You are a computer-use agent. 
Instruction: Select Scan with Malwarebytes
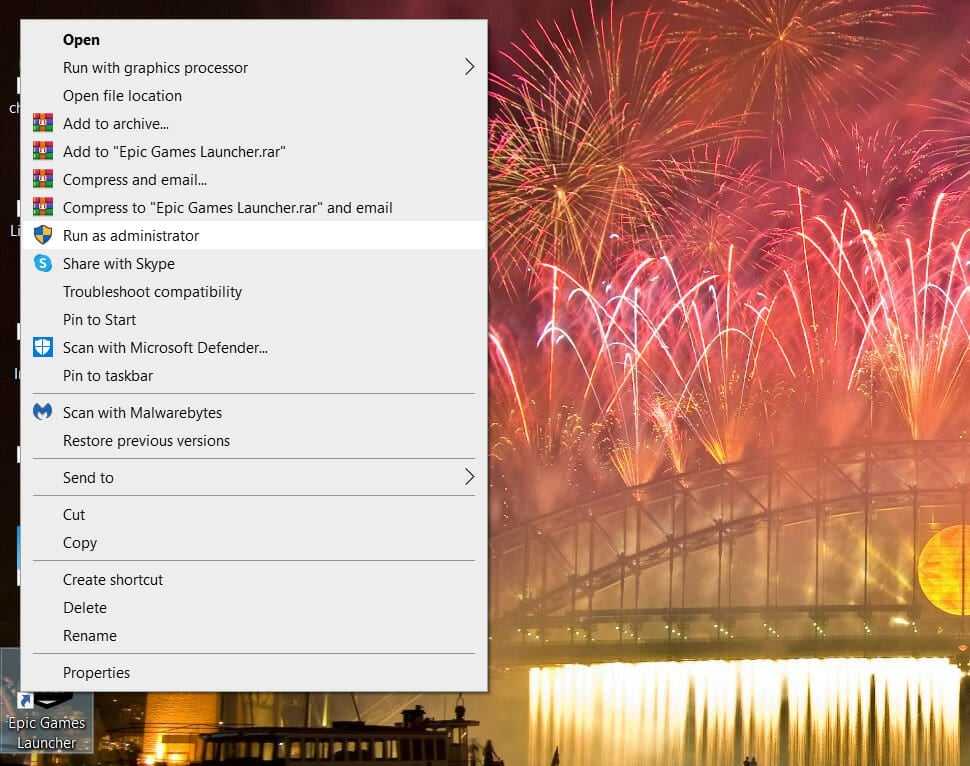[x=254, y=413]
